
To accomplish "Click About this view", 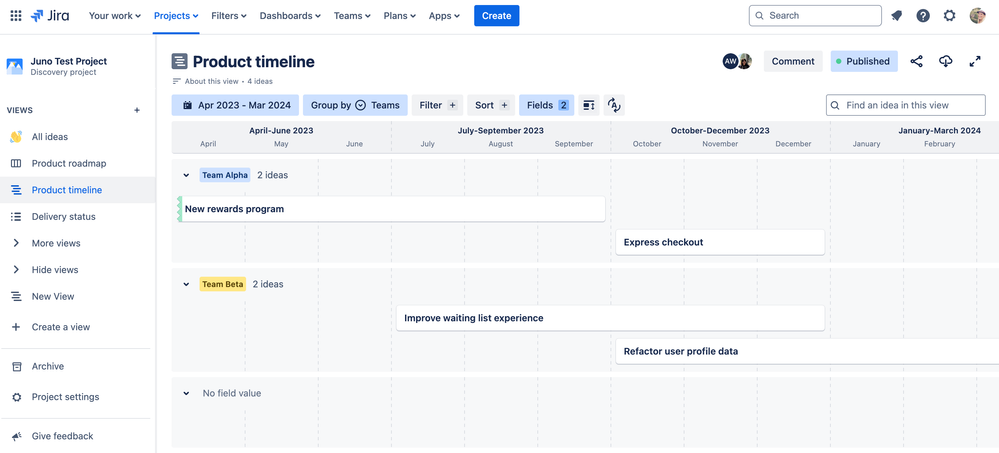I will coord(212,82).
